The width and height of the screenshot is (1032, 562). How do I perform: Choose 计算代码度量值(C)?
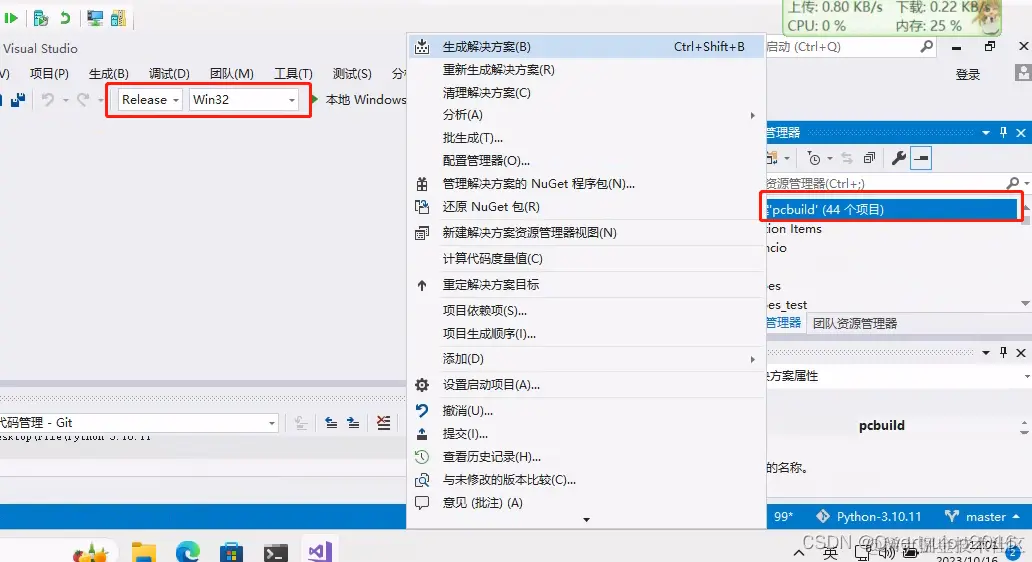point(586,259)
